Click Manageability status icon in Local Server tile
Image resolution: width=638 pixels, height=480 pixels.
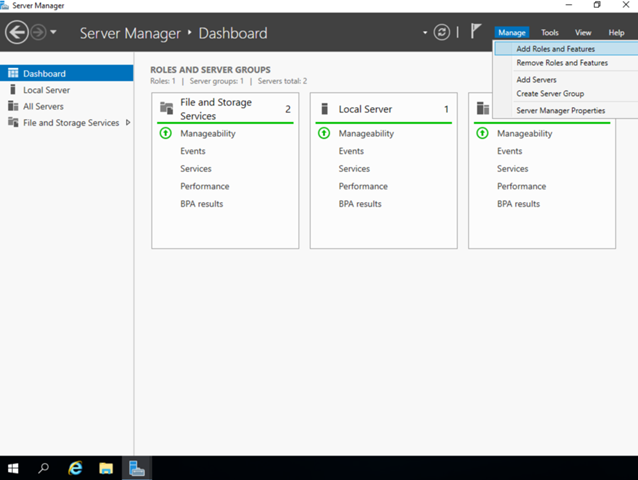[324, 133]
